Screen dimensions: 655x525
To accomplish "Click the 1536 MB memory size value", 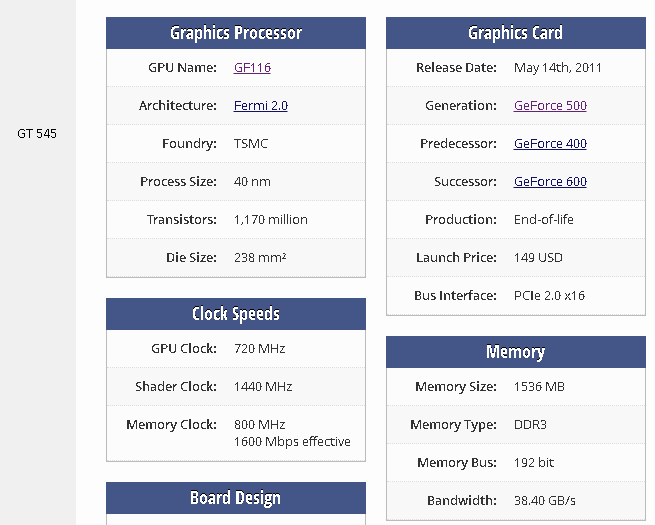I will 539,387.
